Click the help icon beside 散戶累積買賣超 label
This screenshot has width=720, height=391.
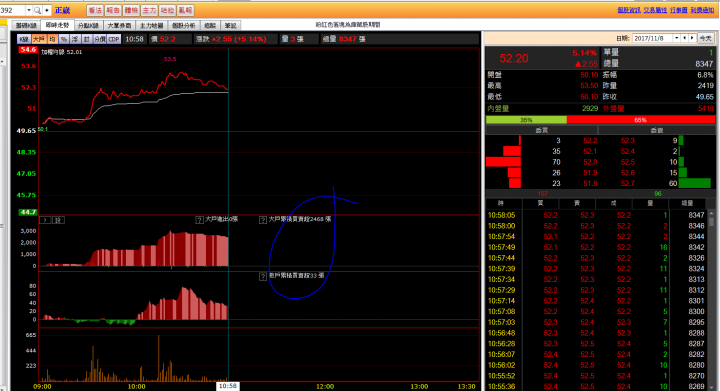[263, 276]
